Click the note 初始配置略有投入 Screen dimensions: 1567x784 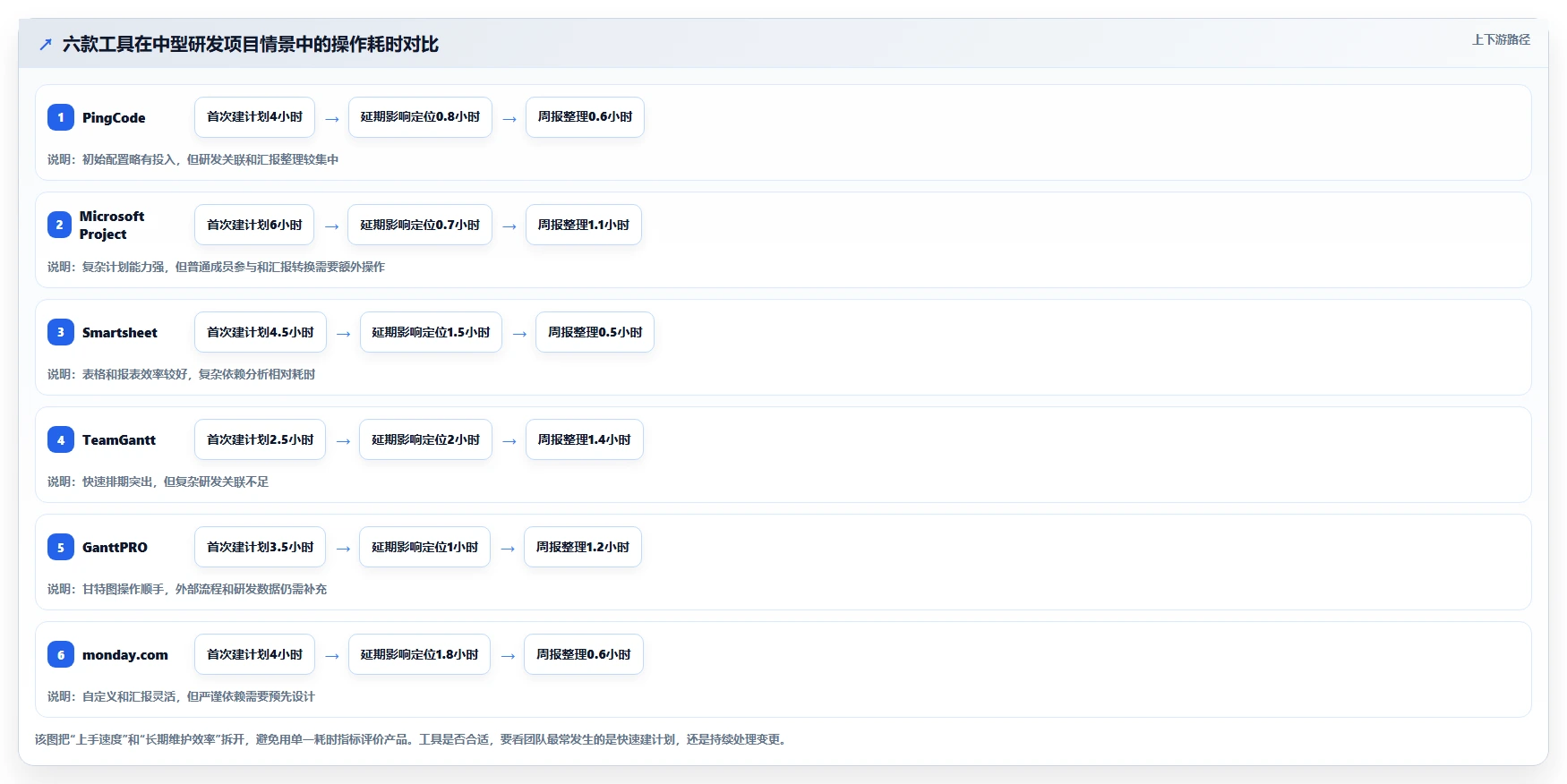pyautogui.click(x=193, y=159)
